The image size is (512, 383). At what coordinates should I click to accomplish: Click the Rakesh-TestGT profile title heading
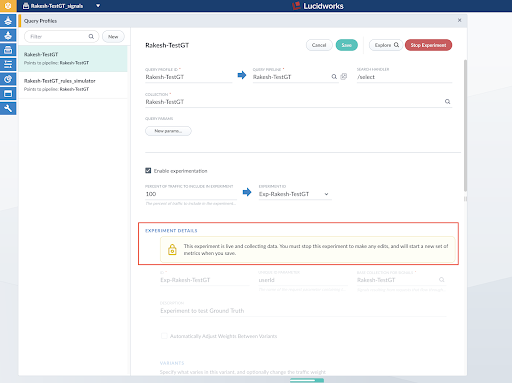167,45
